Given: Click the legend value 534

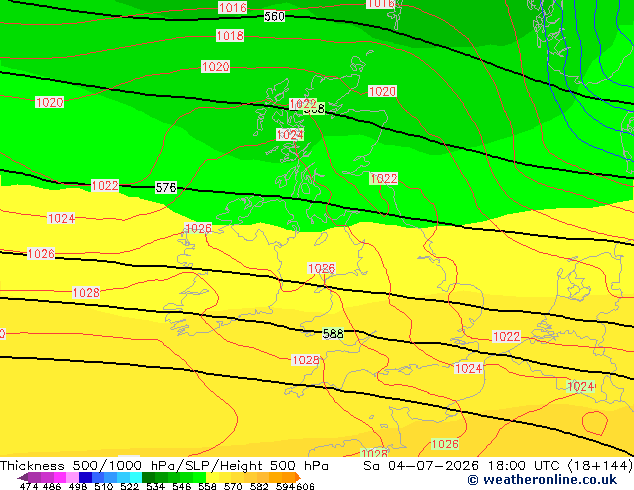Looking at the screenshot, I should point(155,486).
